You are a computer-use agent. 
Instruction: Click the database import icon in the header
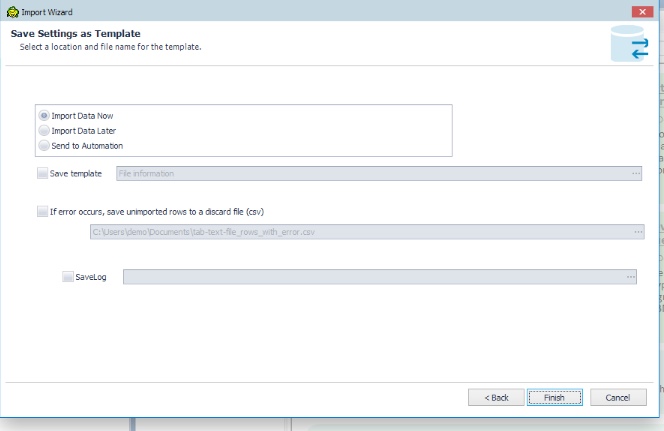[629, 45]
